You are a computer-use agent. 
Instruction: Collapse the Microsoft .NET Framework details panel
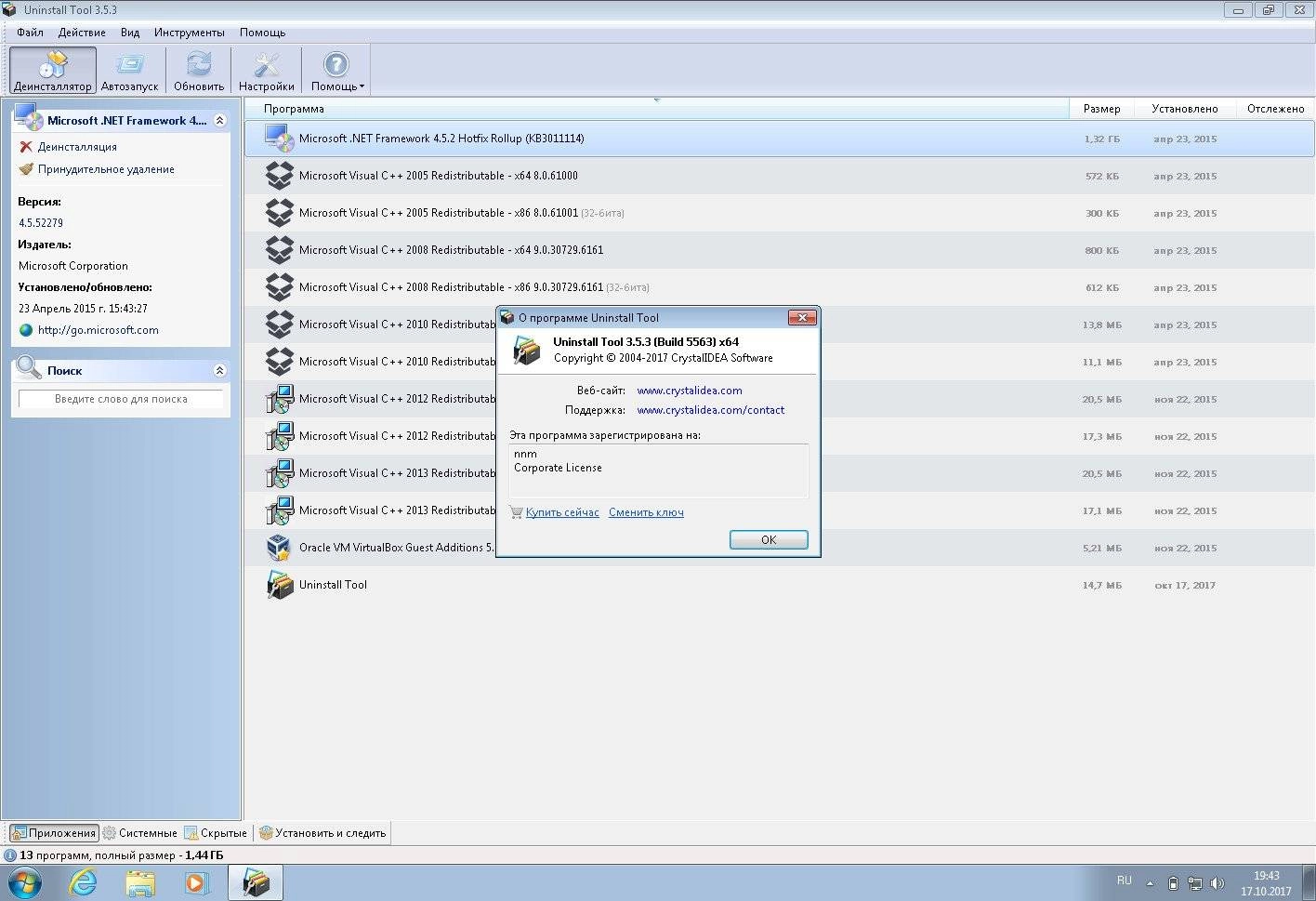pos(219,120)
